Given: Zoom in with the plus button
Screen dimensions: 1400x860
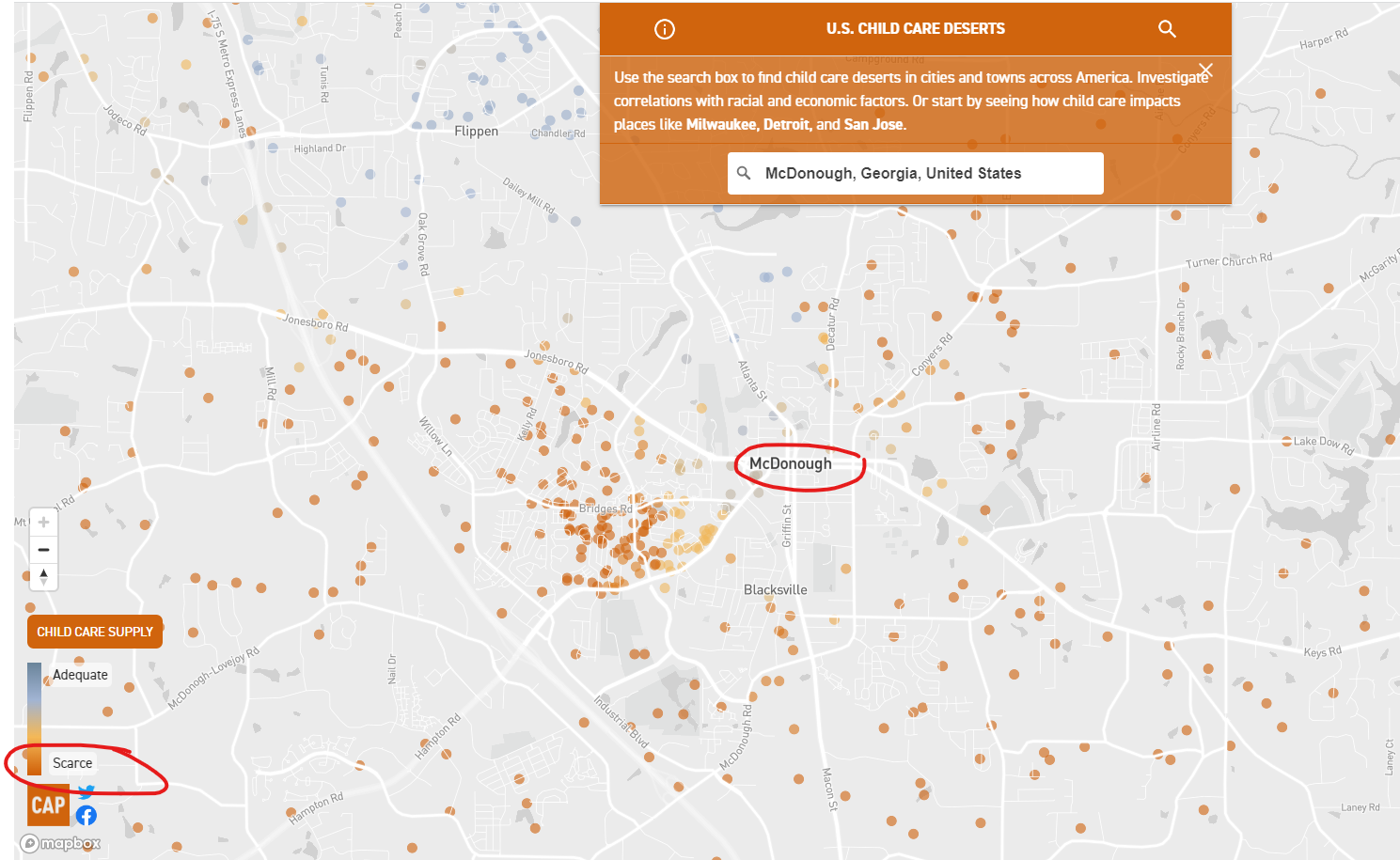Looking at the screenshot, I should (x=43, y=523).
